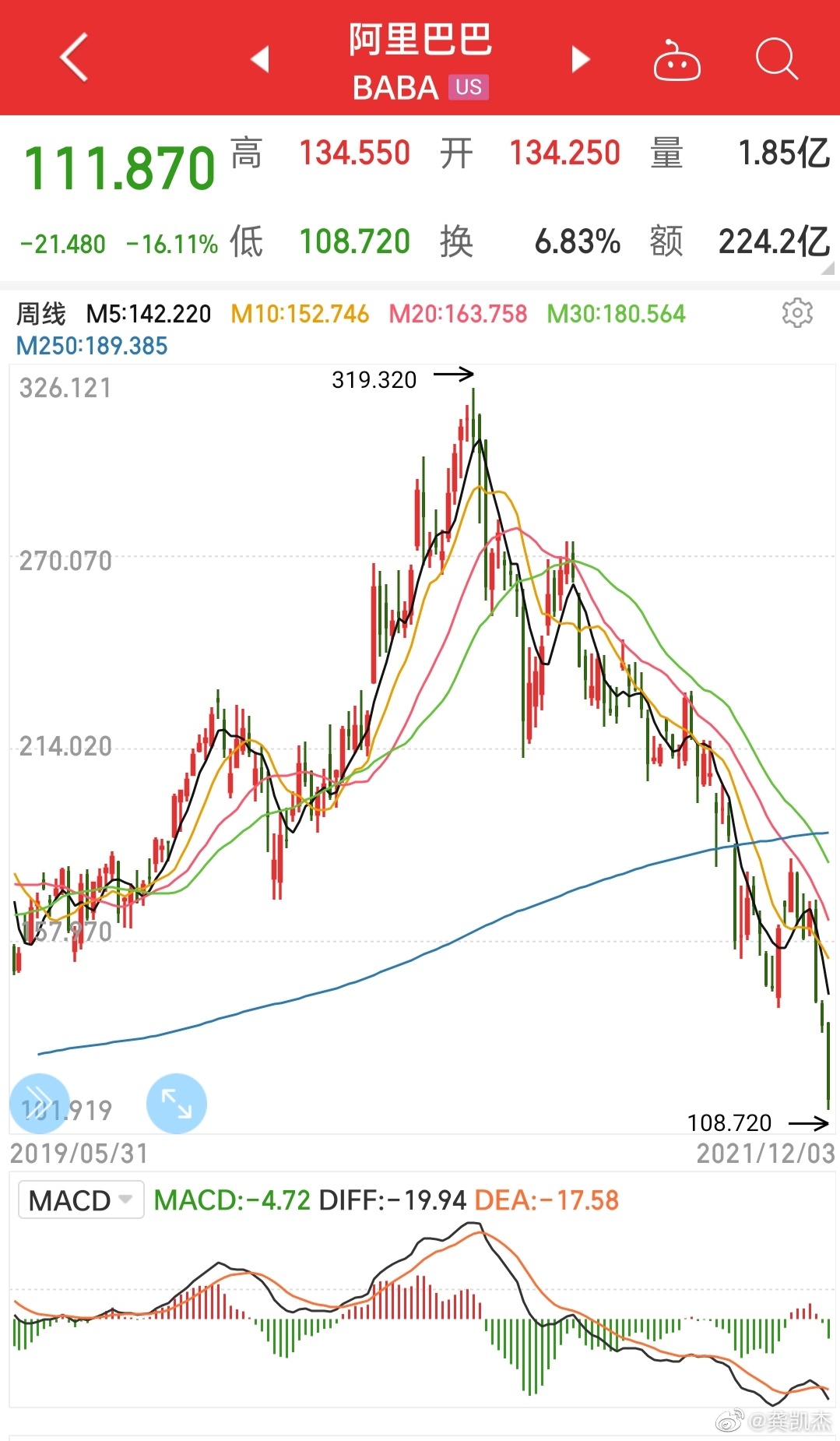Tap the current price 111.870
Viewport: 840px width, 1441px height.
120,168
